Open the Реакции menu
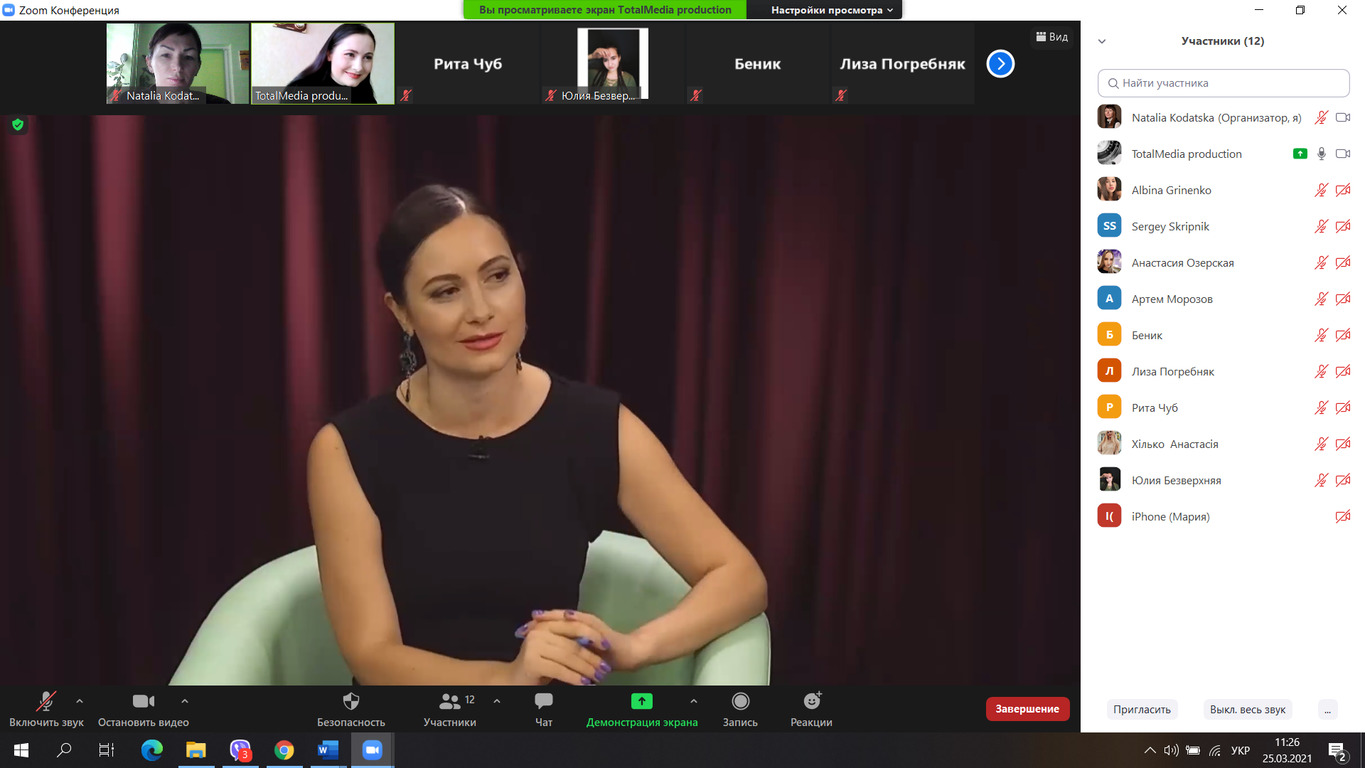This screenshot has height=768, width=1365. click(811, 709)
